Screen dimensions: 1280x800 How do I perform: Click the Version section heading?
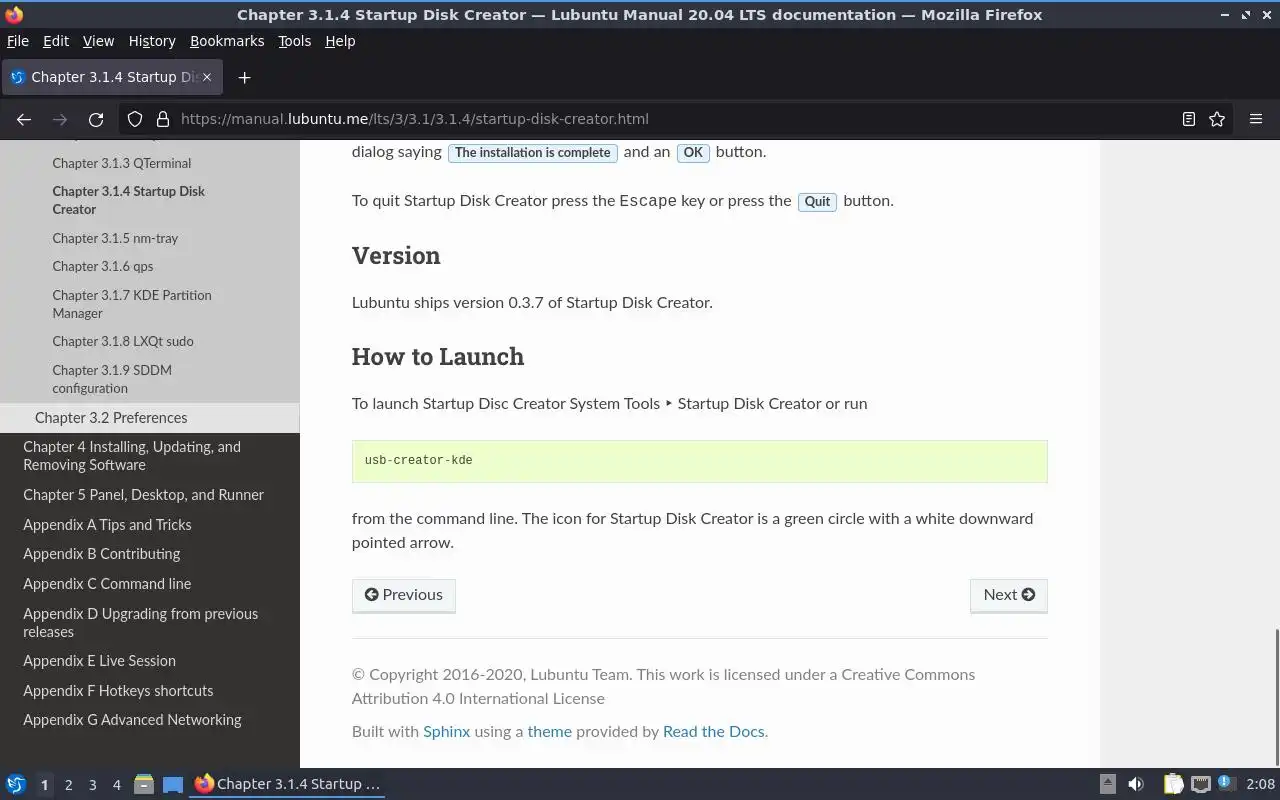coord(396,256)
